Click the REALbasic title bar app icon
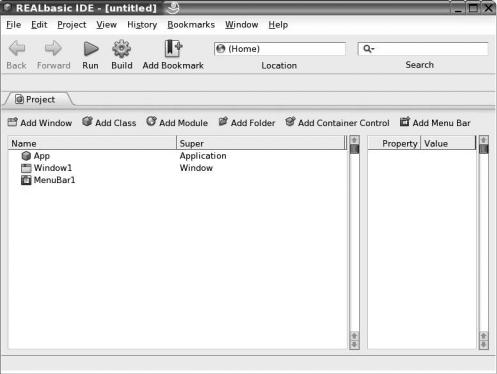The image size is (497, 374). pyautogui.click(x=7, y=7)
